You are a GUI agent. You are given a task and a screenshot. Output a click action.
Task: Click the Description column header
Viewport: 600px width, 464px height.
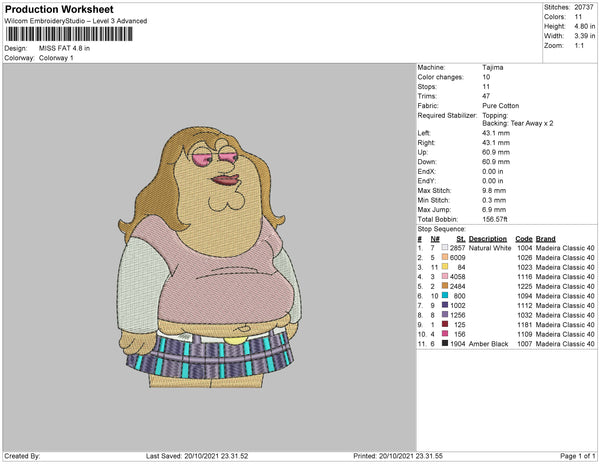(487, 240)
